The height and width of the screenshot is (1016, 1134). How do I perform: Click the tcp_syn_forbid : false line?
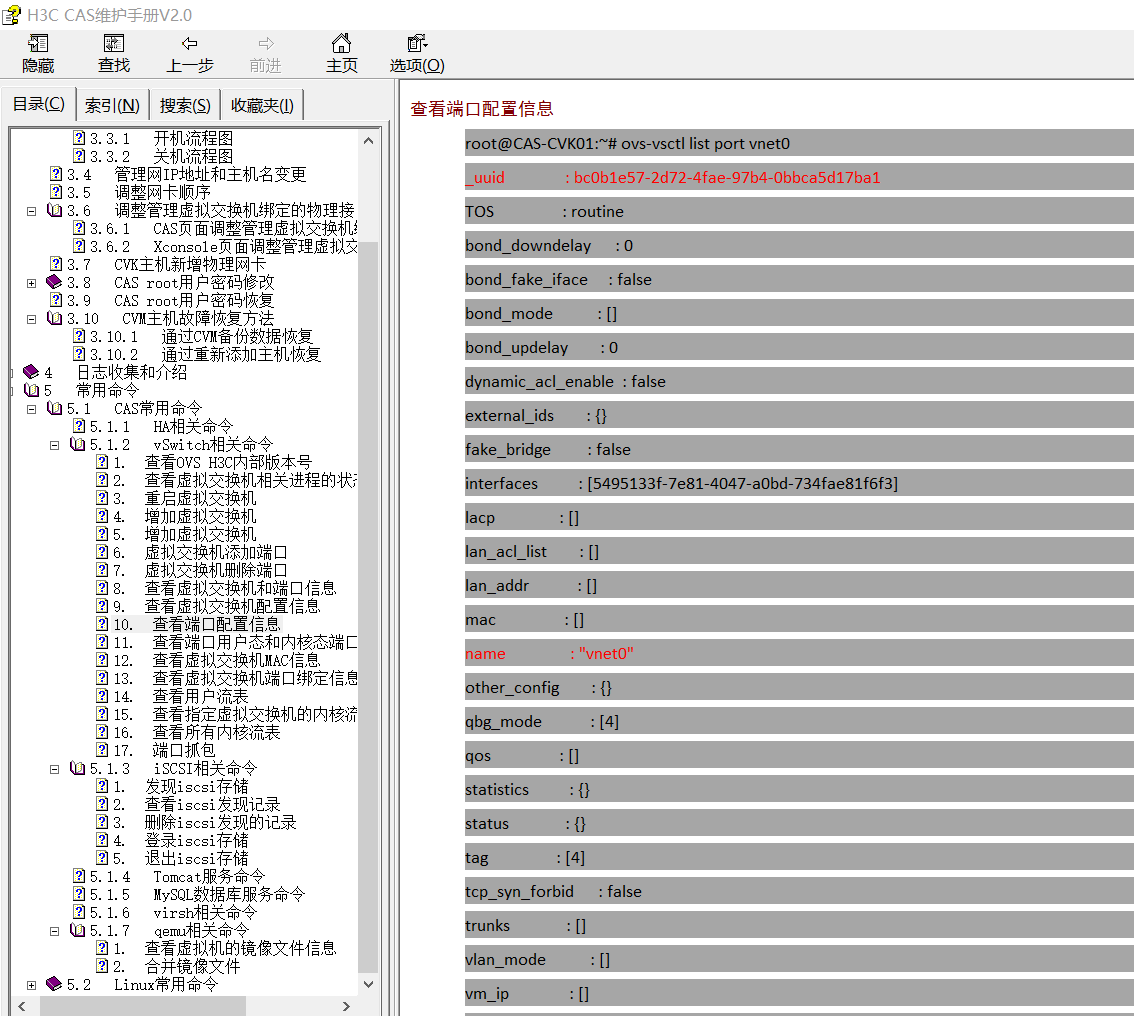click(x=799, y=891)
